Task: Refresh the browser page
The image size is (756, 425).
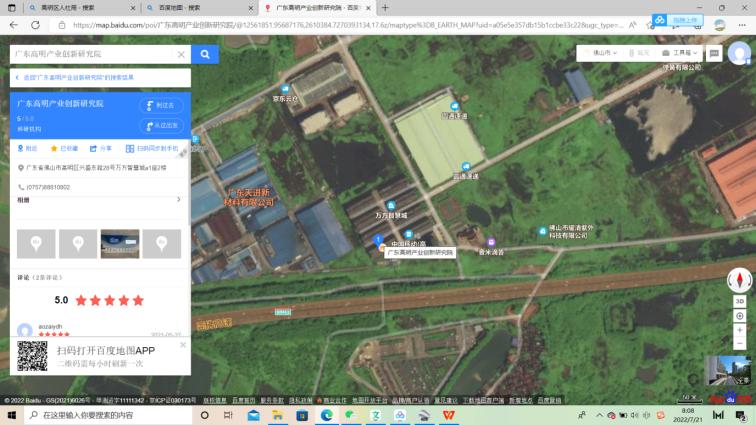Action: (x=35, y=25)
